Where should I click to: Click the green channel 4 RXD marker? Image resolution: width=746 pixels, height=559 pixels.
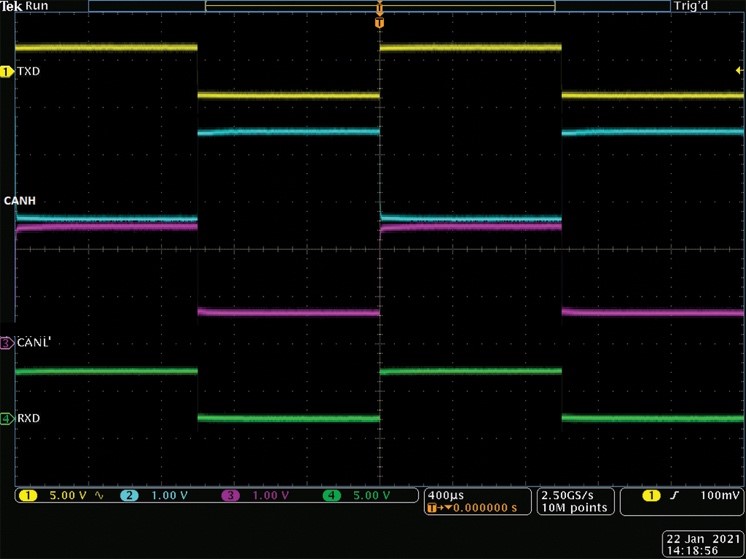click(7, 418)
